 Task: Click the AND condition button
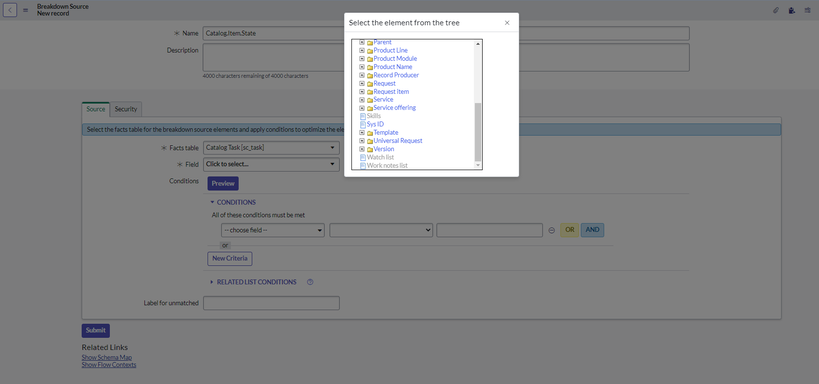tap(592, 230)
